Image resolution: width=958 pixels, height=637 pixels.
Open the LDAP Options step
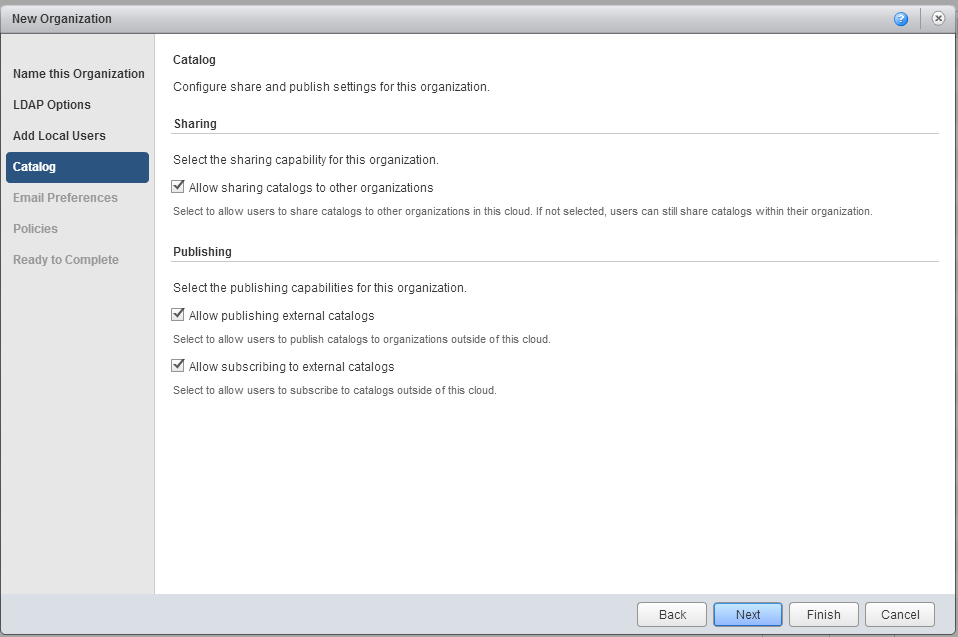[x=52, y=105]
